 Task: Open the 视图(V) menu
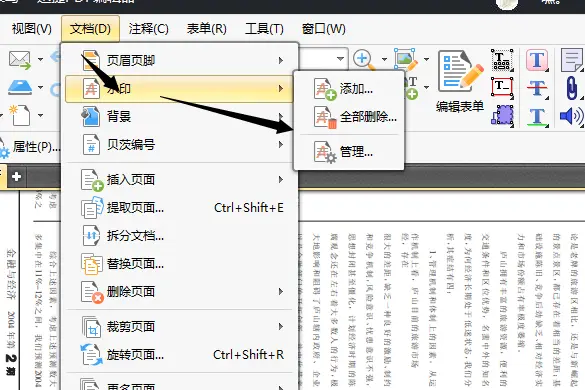[x=31, y=29]
